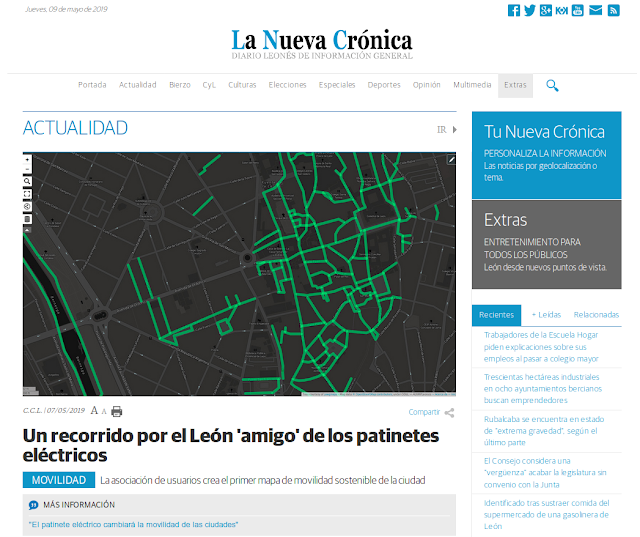Open the Facebook page icon
The image size is (640, 537).
[x=513, y=10]
